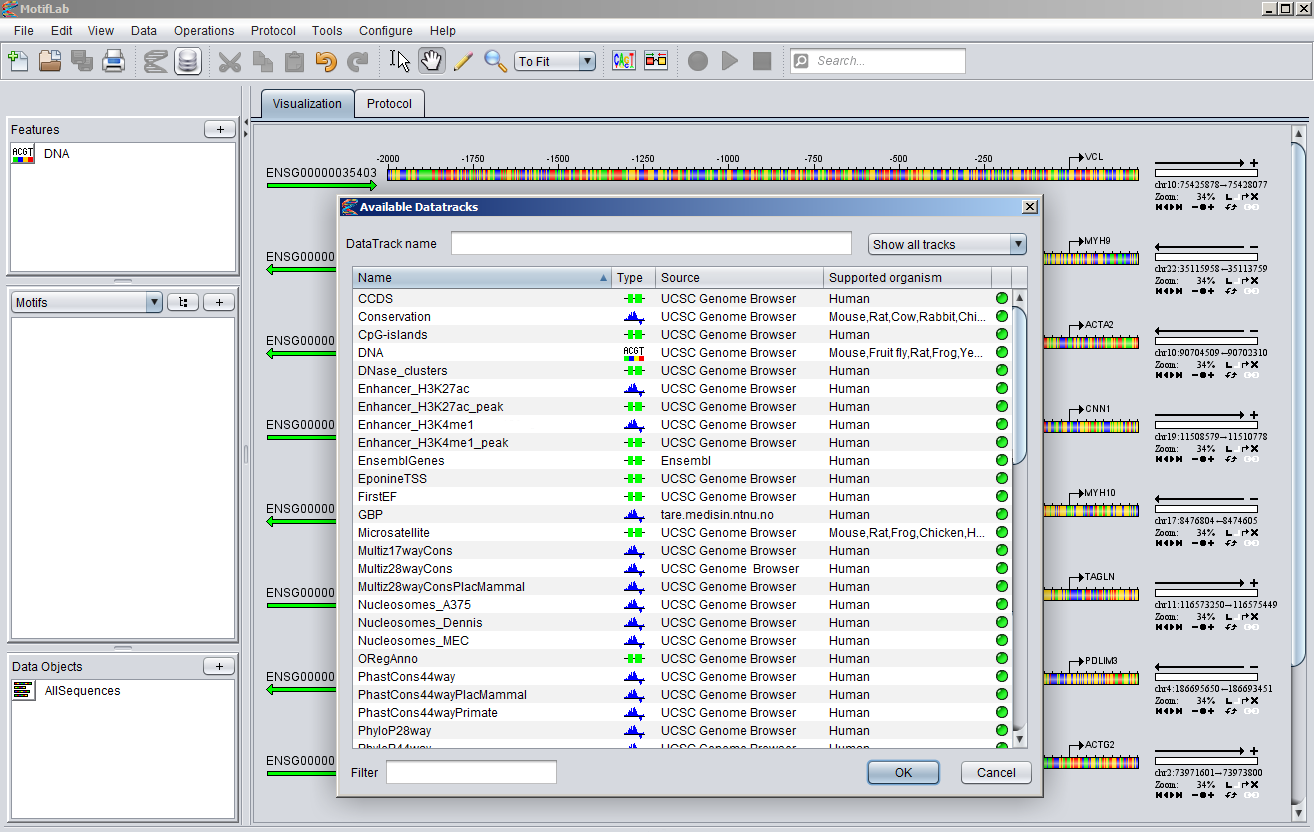Click the Cut scissors icon
Image resolution: width=1314 pixels, height=832 pixels.
[230, 61]
